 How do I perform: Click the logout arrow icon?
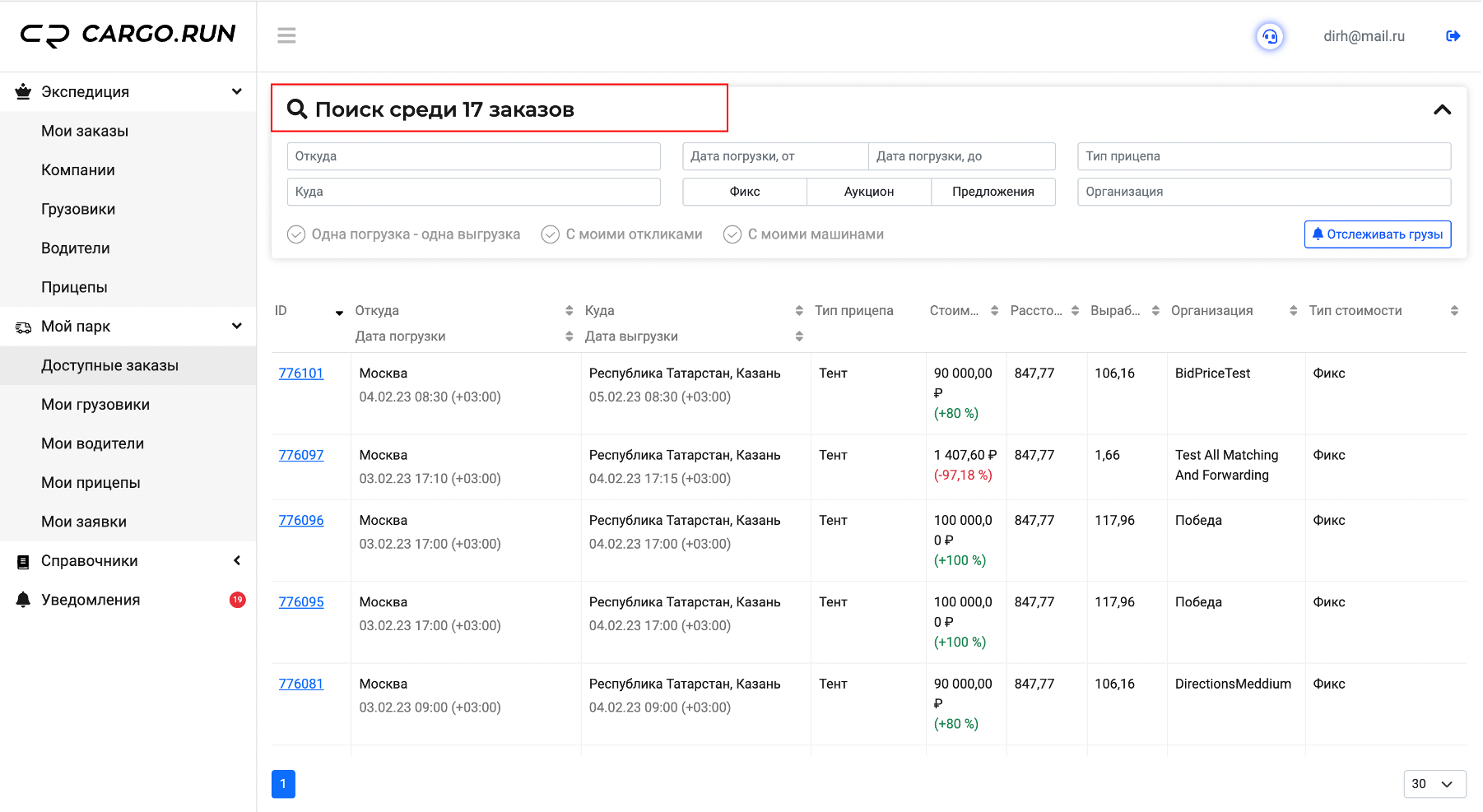[1453, 36]
